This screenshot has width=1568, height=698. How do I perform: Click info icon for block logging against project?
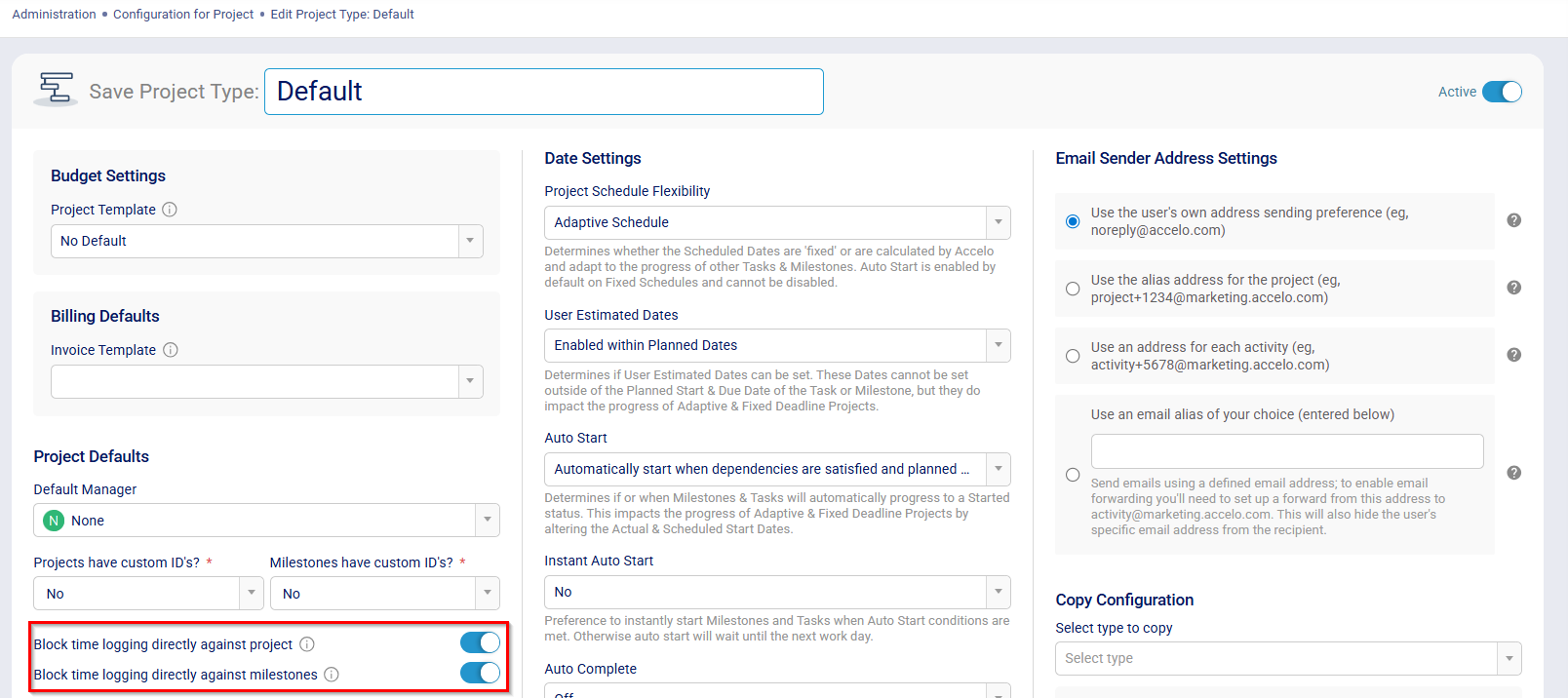click(307, 644)
